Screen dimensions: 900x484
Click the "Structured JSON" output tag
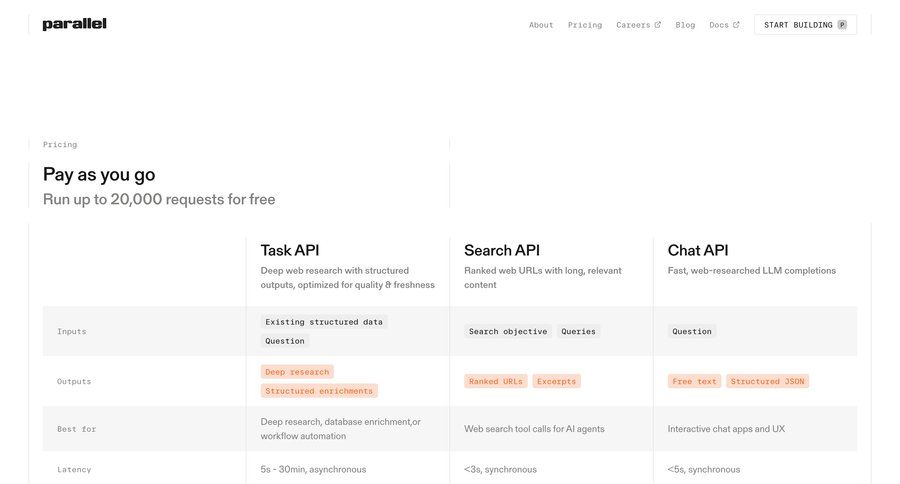coord(767,381)
